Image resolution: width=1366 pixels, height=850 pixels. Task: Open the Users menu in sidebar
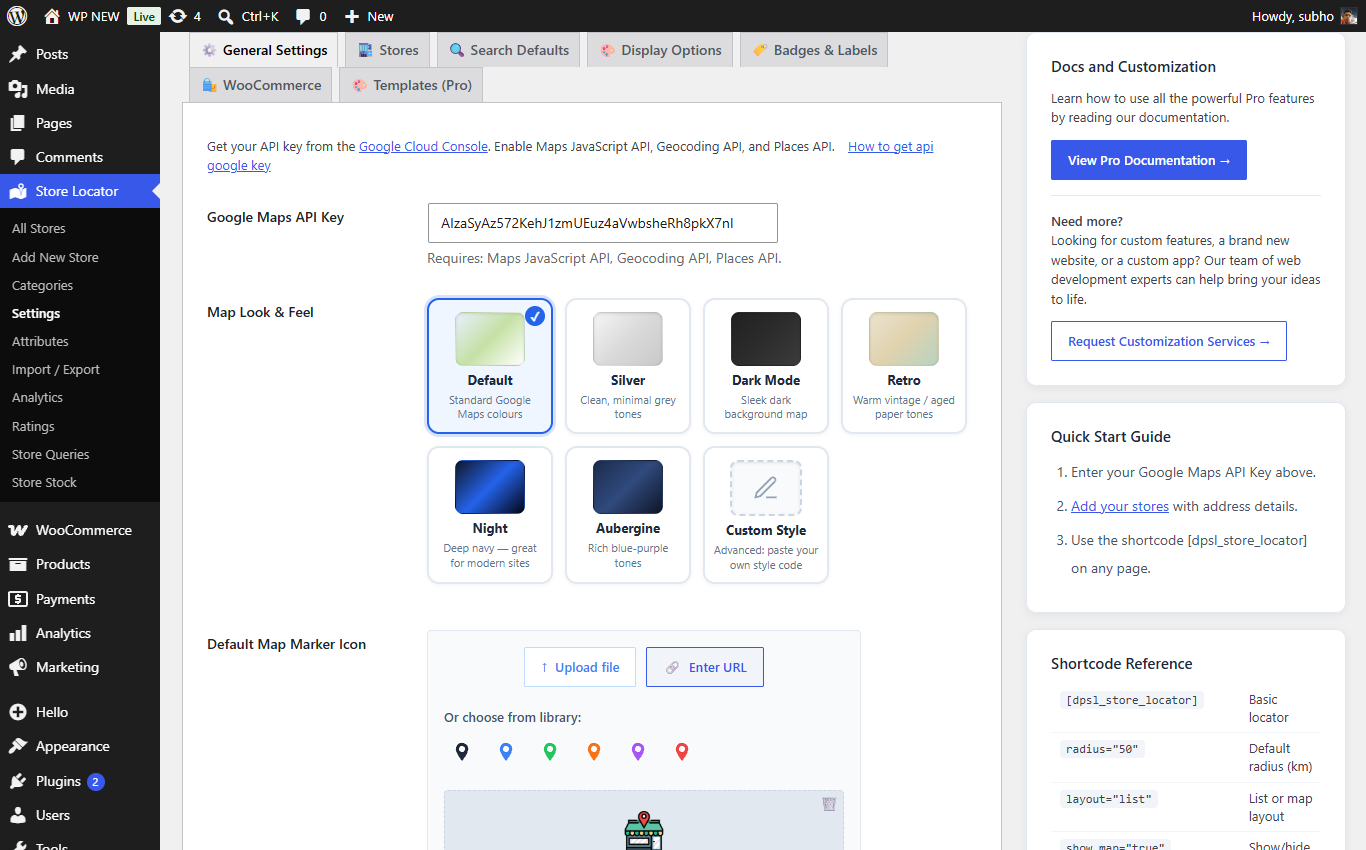click(80, 815)
